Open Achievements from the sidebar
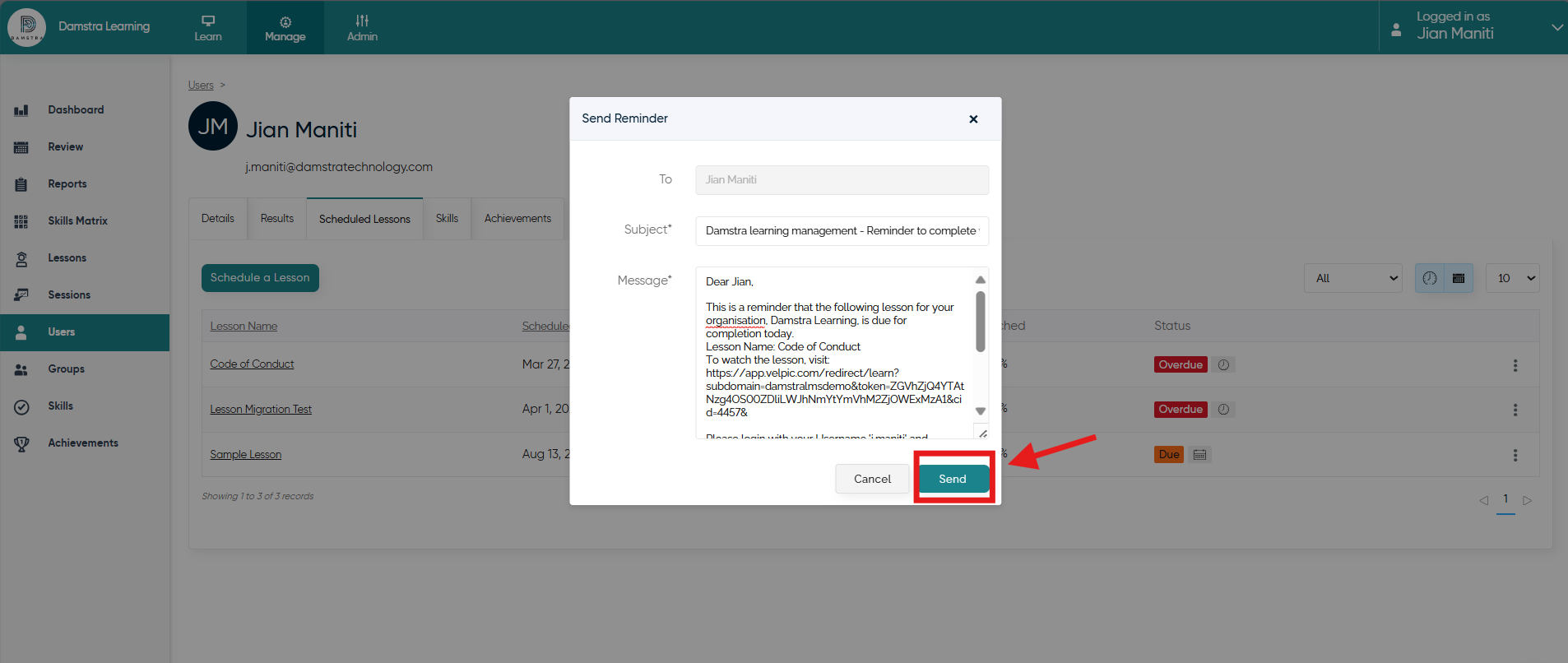 [x=83, y=443]
